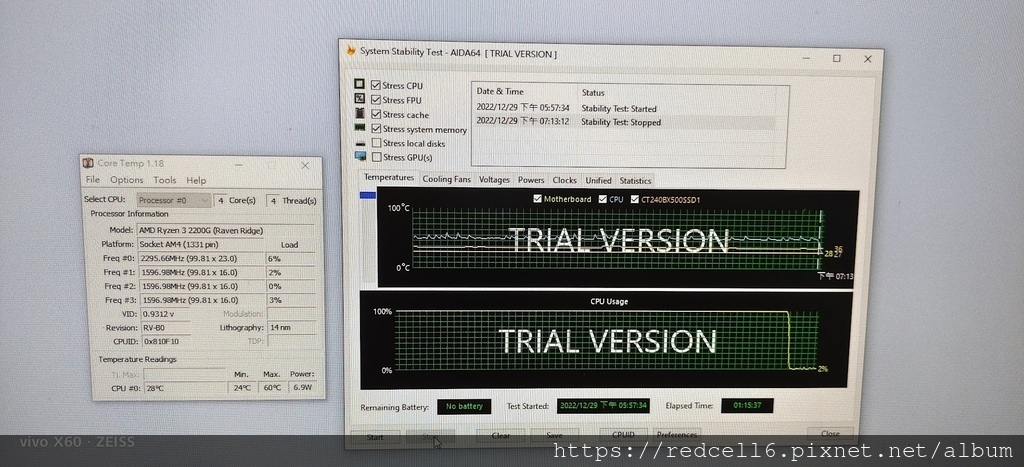
Task: Click the Freq #1 frequency value
Action: (200, 272)
